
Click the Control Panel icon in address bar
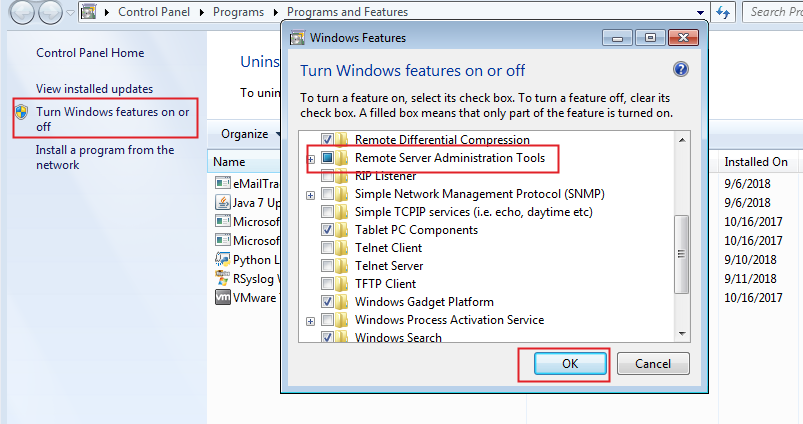pyautogui.click(x=89, y=11)
